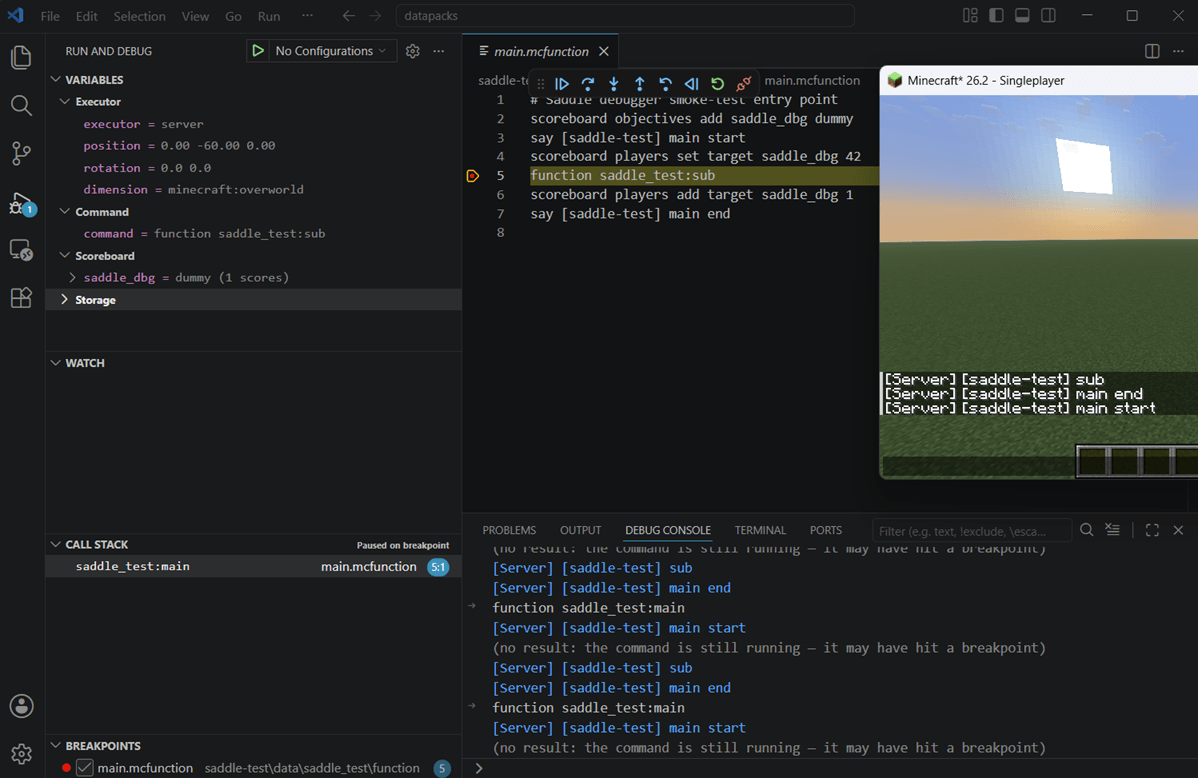Open the launch.json gear settings icon
The image size is (1198, 778).
click(413, 51)
